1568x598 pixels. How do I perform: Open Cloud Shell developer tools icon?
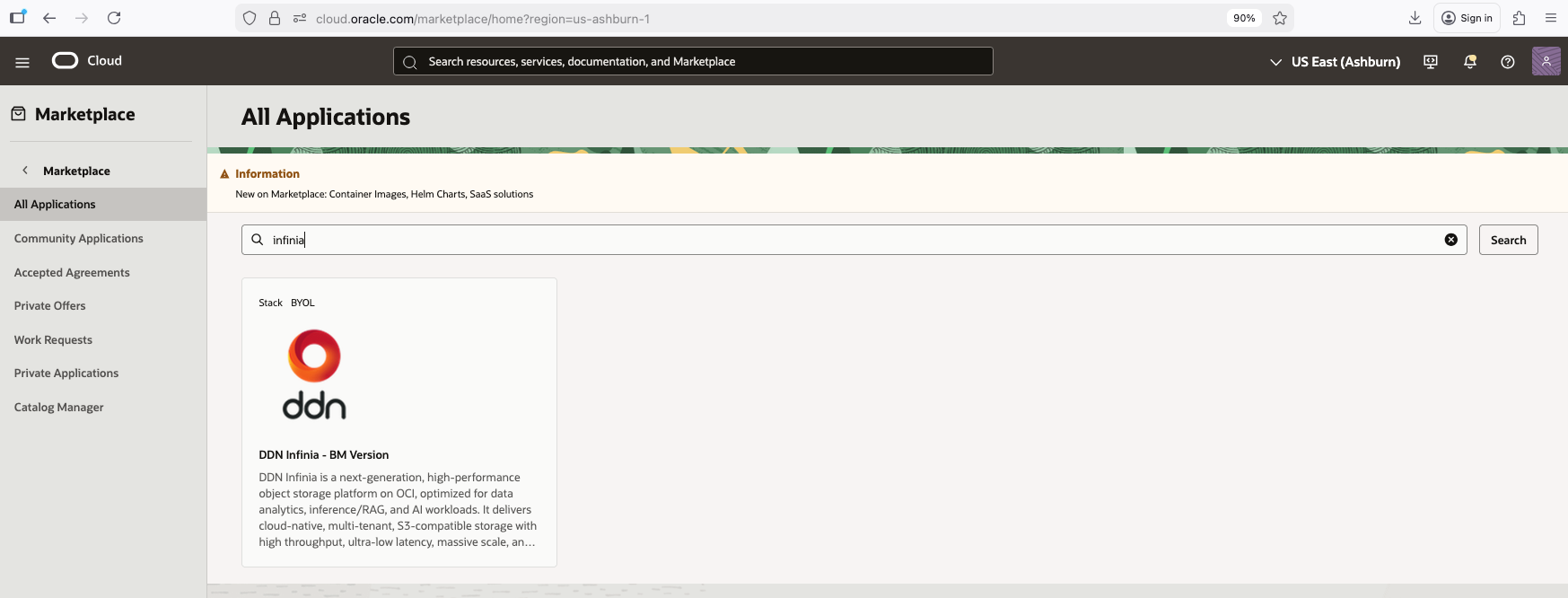pos(1431,61)
